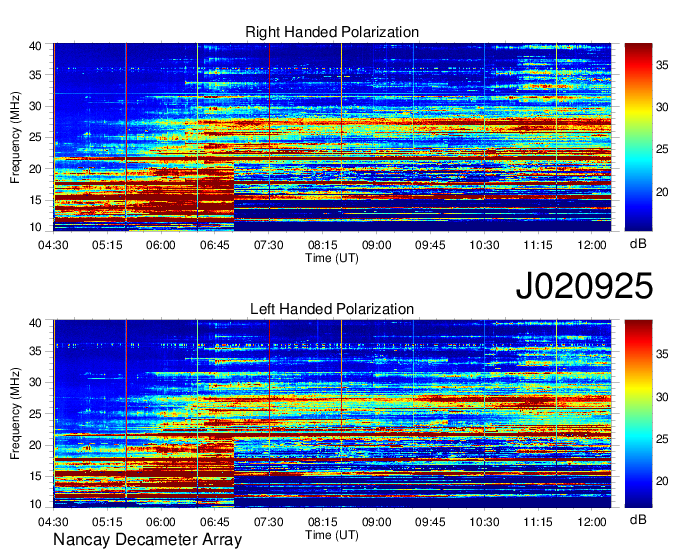This screenshot has width=680, height=552.
Task: Click the "11:15" time tick of Left Handed plot
Action: pyautogui.click(x=538, y=522)
